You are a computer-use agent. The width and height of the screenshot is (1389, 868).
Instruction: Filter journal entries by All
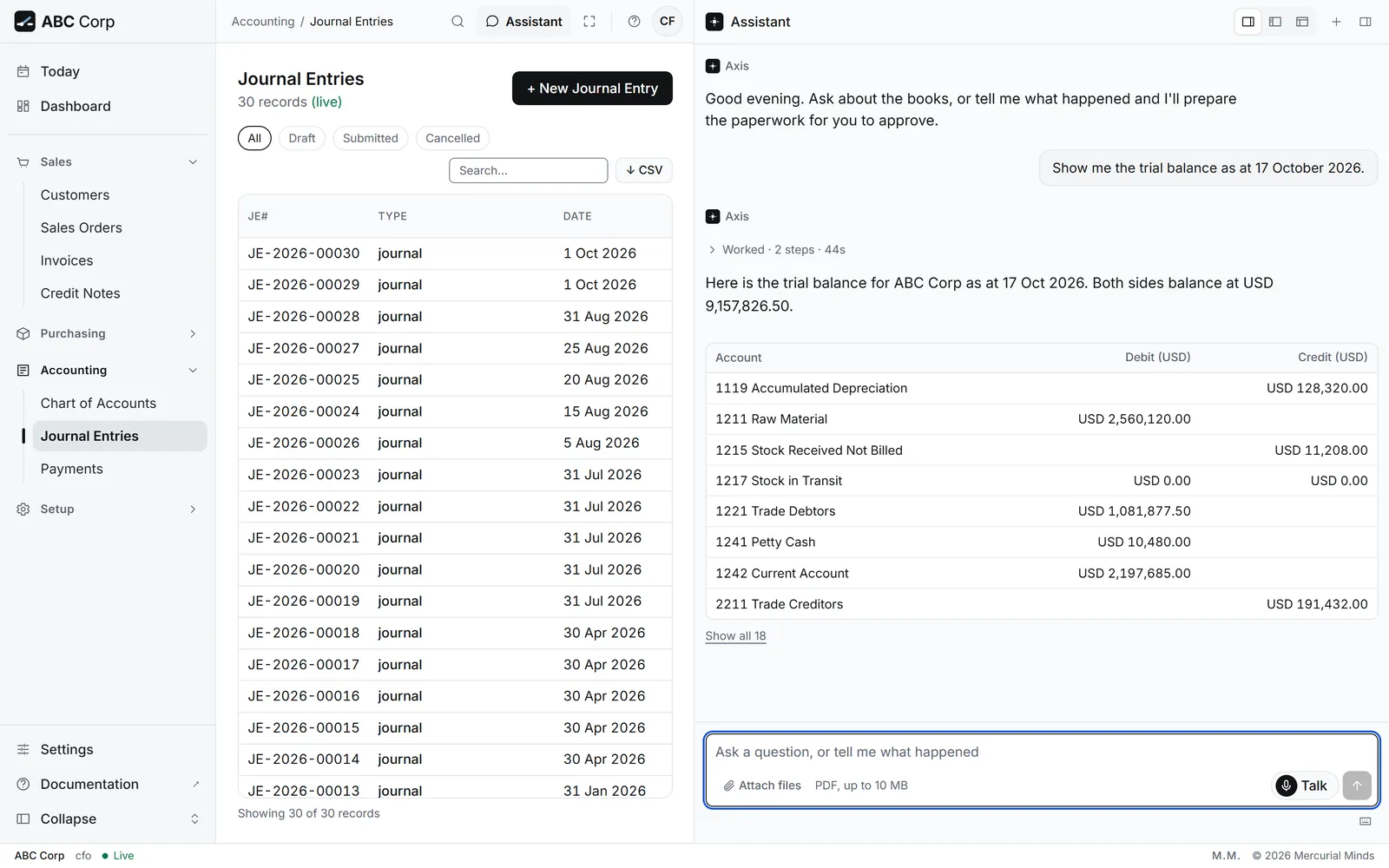(x=254, y=138)
